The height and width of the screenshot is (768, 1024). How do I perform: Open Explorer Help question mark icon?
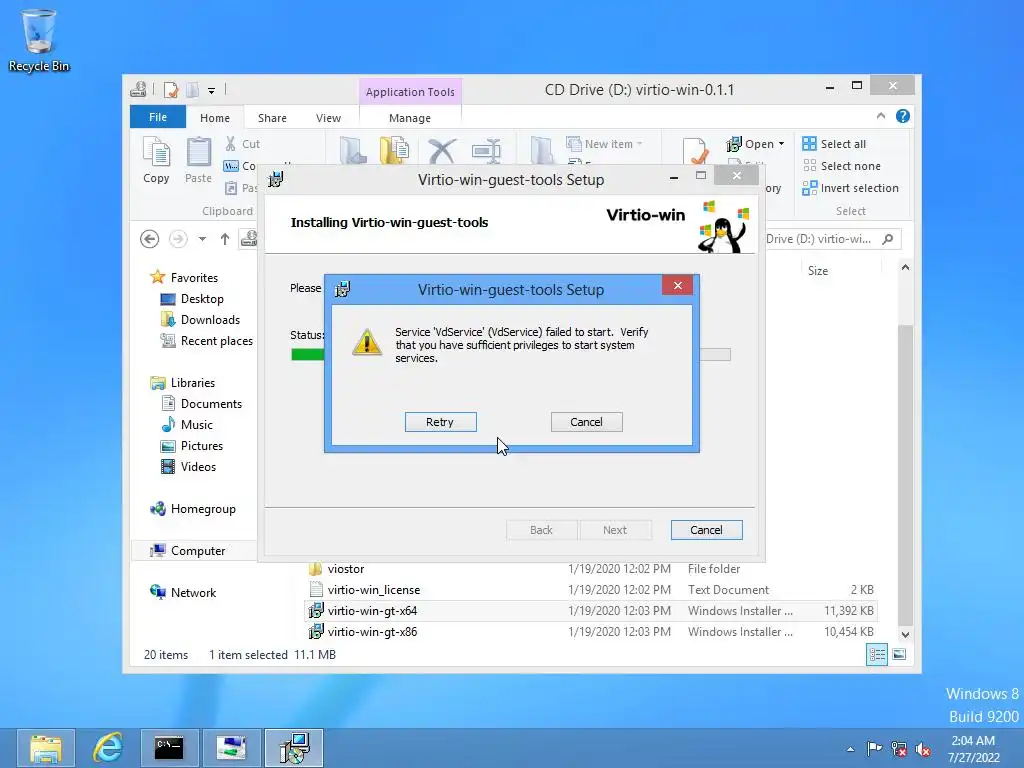[x=903, y=116]
